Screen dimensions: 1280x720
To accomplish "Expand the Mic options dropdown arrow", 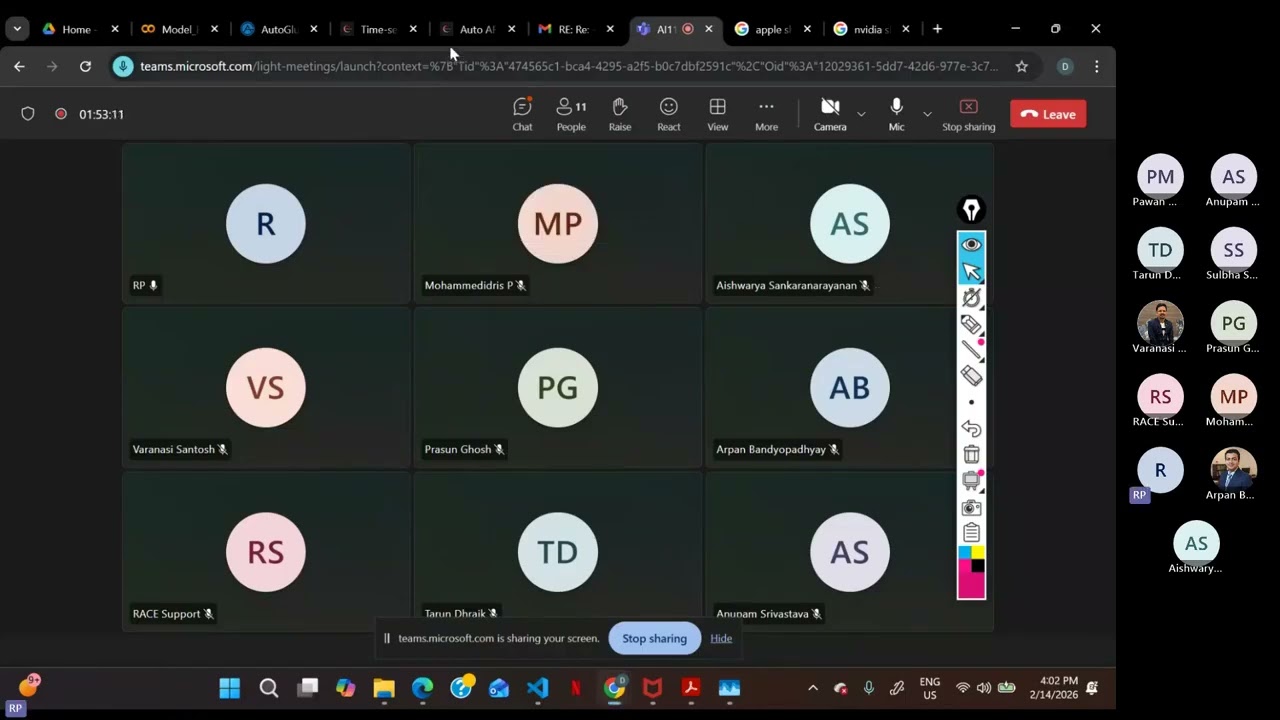I will tap(927, 114).
